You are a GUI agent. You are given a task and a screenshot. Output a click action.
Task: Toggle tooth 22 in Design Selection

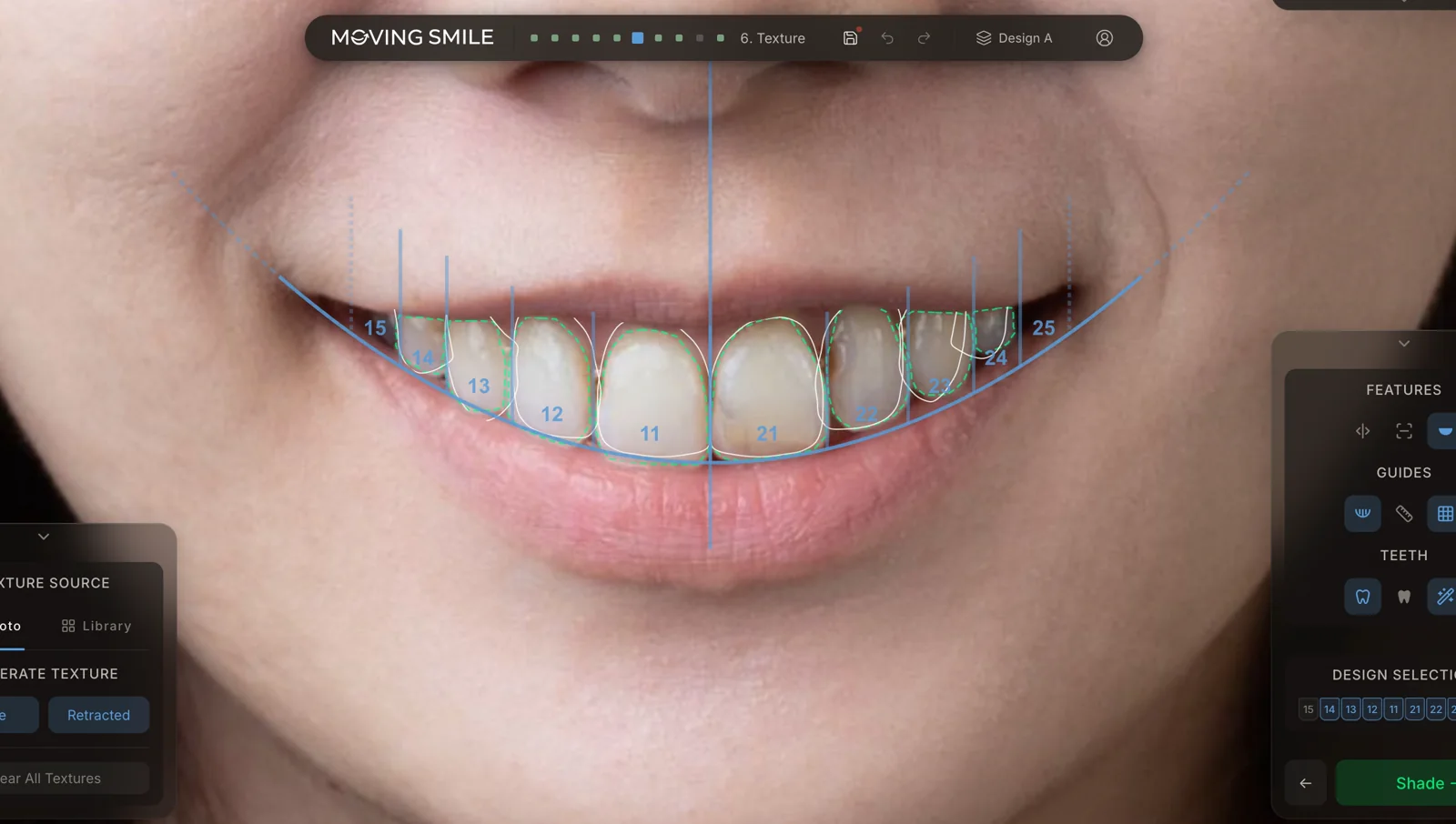(x=1436, y=709)
